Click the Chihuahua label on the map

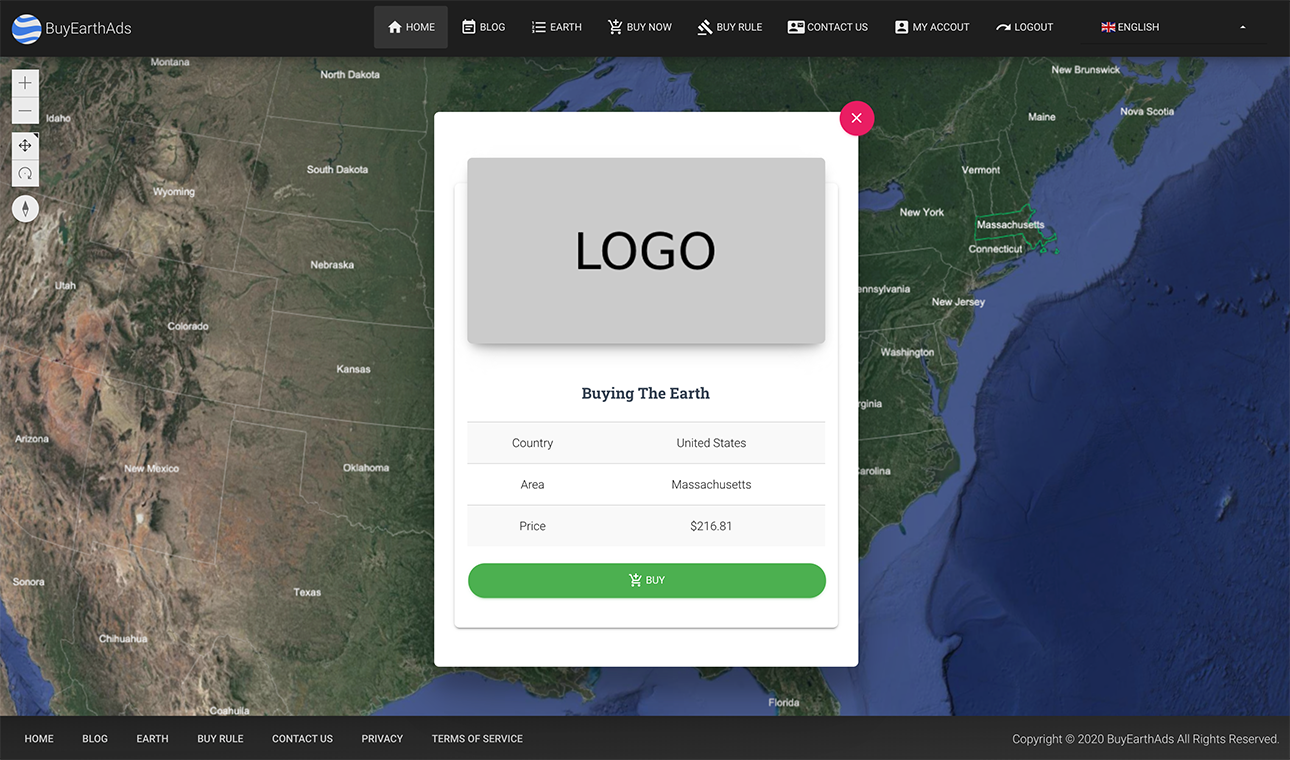[123, 638]
